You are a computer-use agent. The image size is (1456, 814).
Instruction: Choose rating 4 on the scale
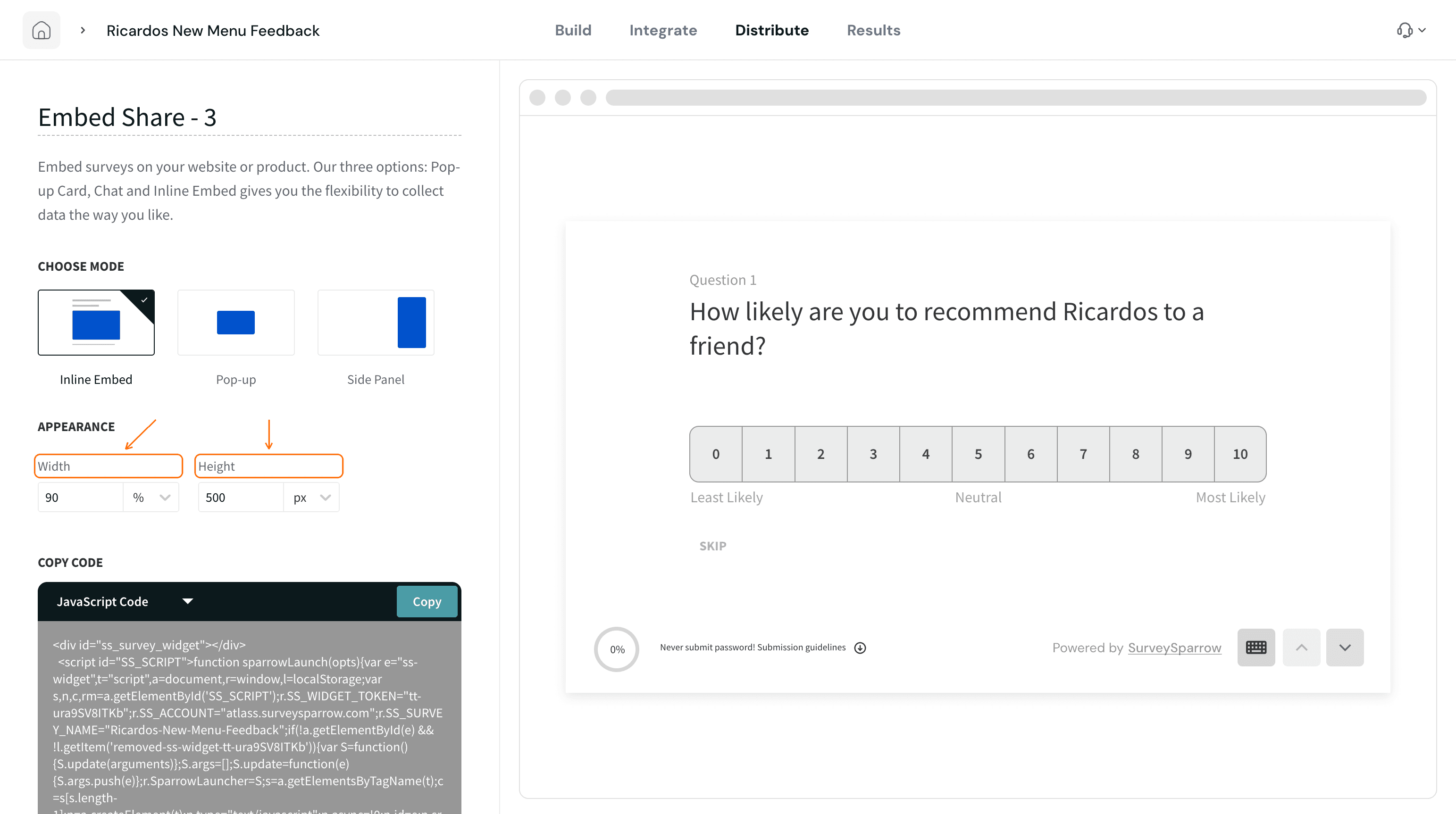tap(926, 454)
